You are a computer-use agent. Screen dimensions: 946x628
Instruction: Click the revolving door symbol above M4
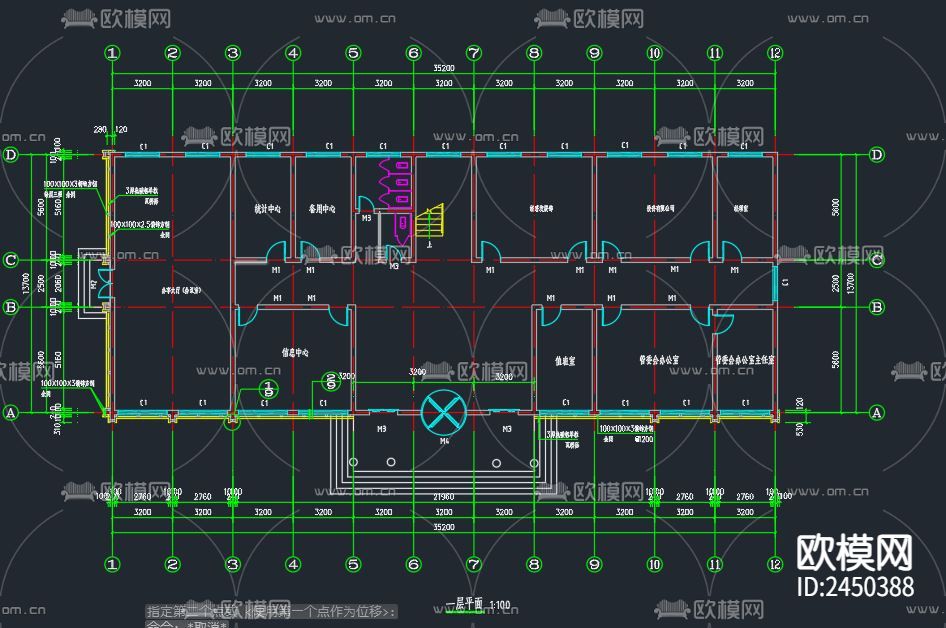point(444,412)
